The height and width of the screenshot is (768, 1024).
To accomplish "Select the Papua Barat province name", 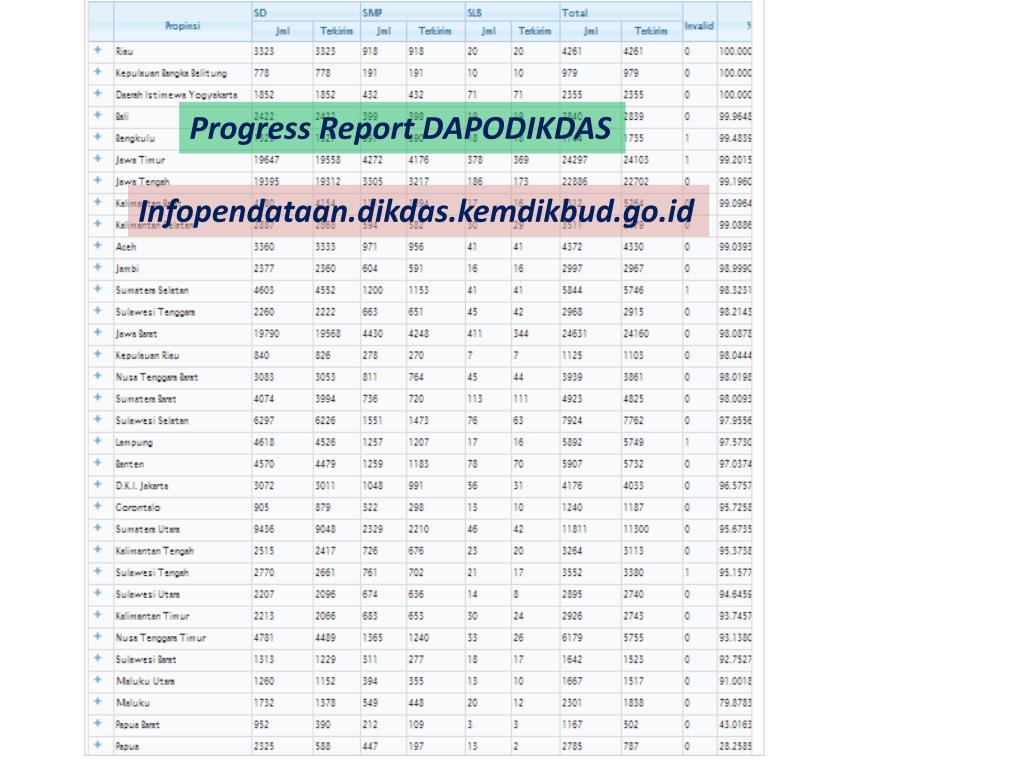I will coord(137,724).
